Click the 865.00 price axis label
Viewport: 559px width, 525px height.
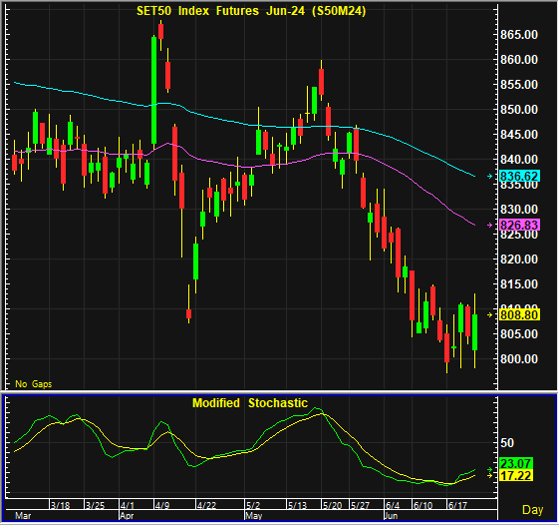(x=519, y=35)
